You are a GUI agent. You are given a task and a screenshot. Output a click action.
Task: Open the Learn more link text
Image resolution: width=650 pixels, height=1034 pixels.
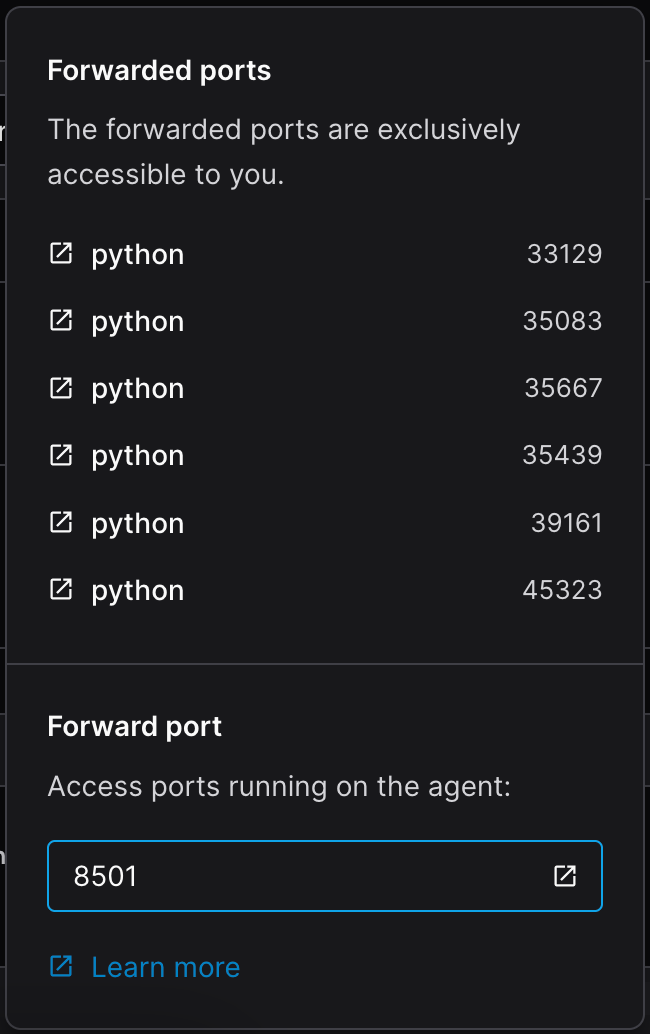click(165, 967)
